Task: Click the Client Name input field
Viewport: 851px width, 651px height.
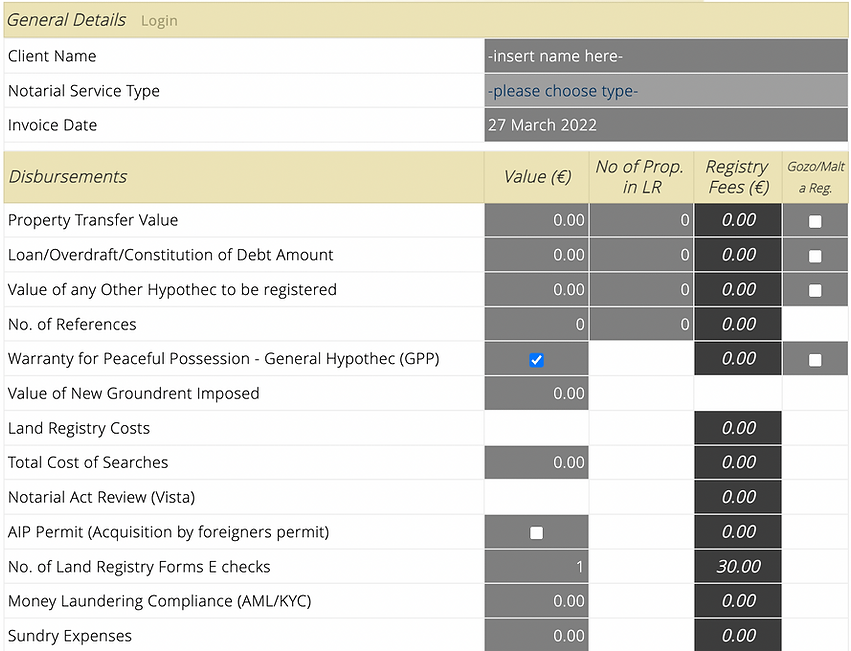Action: pyautogui.click(x=666, y=56)
